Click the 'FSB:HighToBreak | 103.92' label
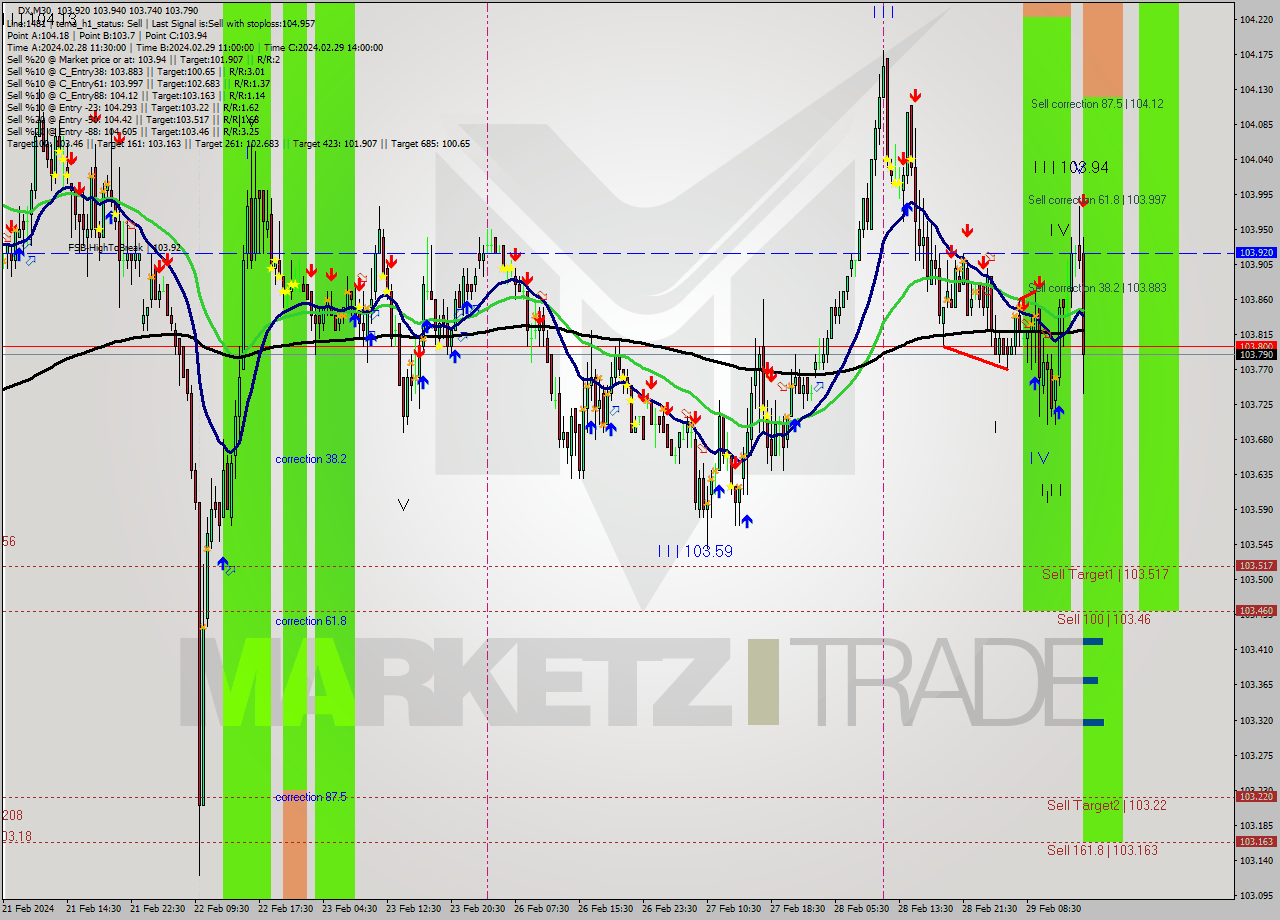Image resolution: width=1280 pixels, height=920 pixels. pyautogui.click(x=124, y=248)
